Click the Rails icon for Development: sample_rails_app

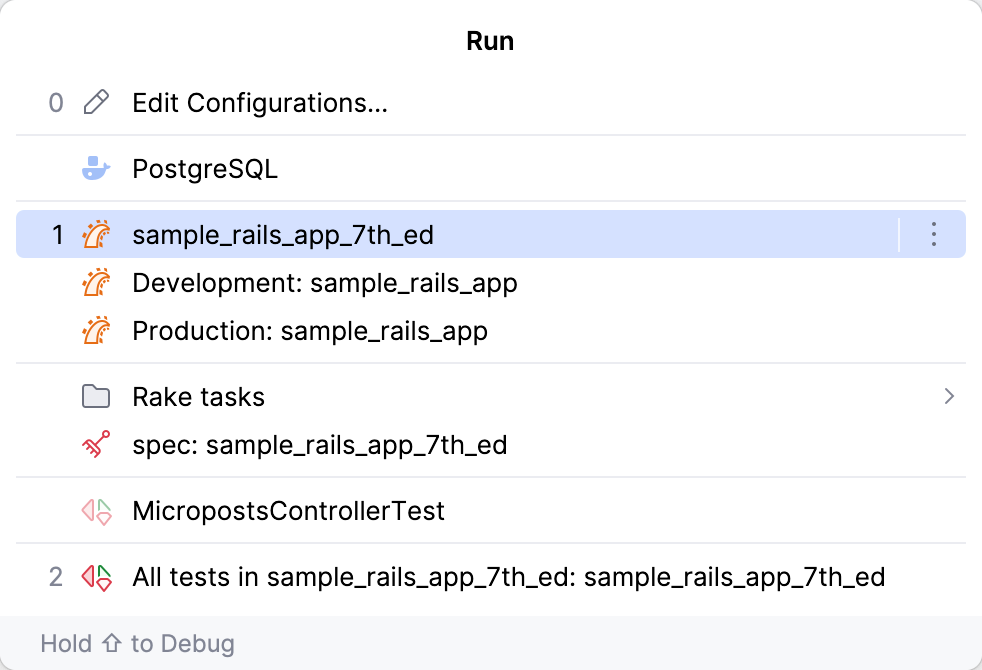click(x=97, y=283)
